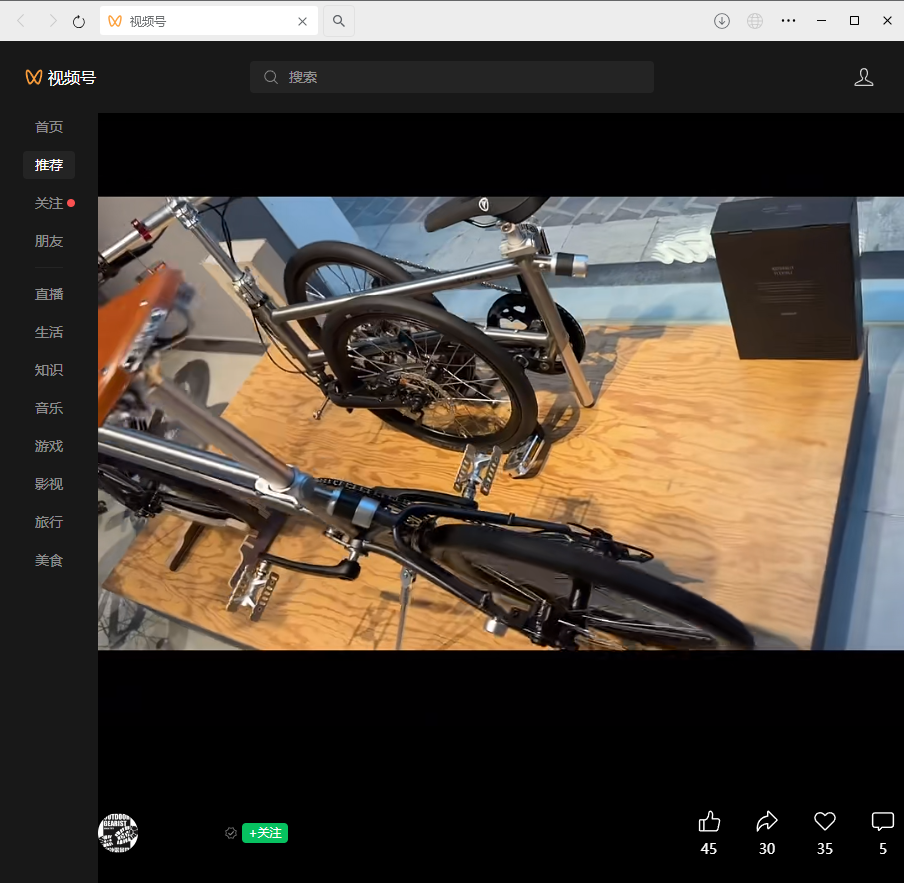Click the globe icon in title bar
Viewport: 904px width, 883px height.
(x=755, y=21)
